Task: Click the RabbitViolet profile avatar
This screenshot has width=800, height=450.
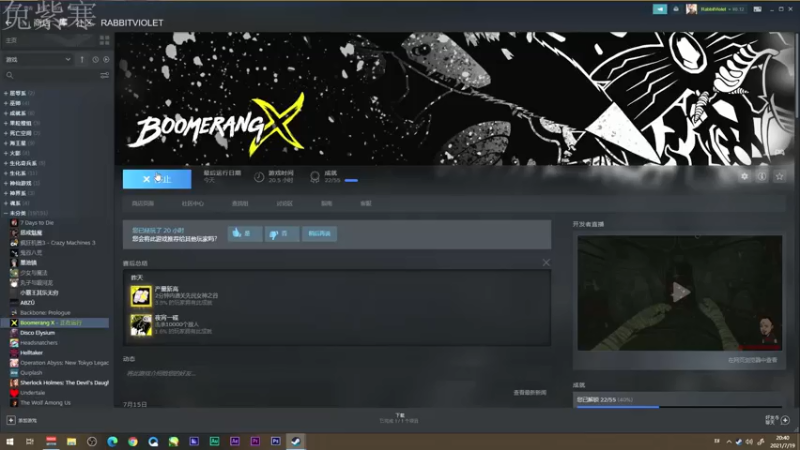Action: point(691,9)
